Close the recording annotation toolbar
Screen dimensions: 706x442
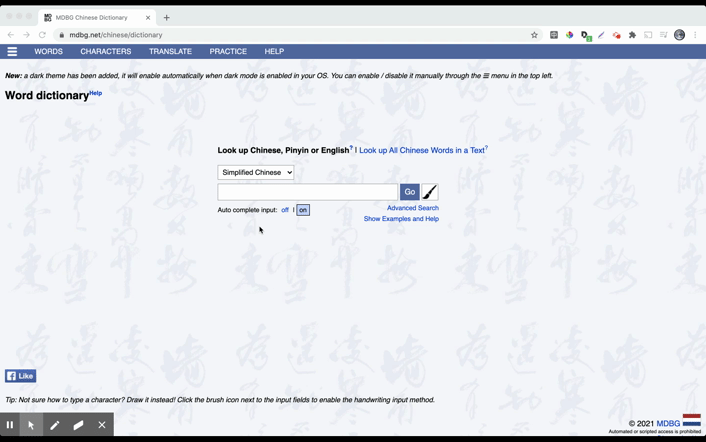click(102, 425)
